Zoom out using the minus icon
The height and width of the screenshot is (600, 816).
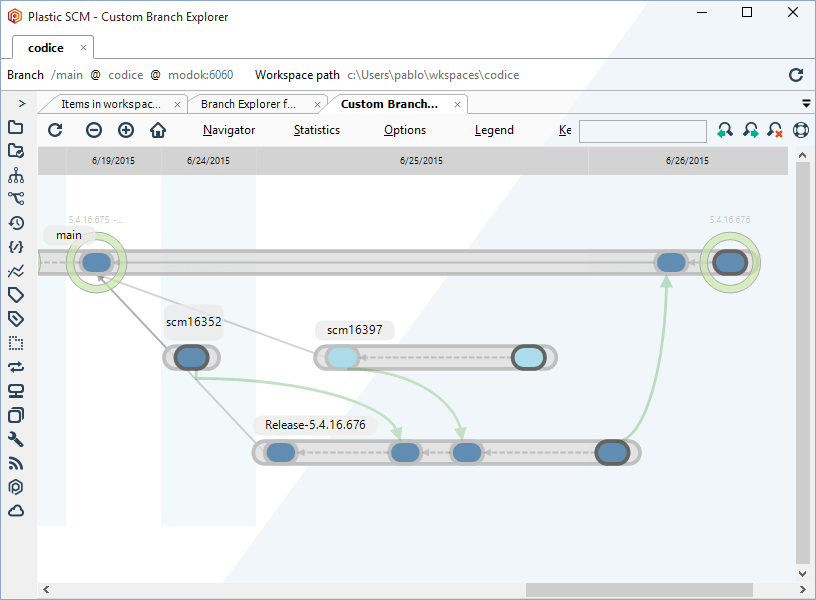coord(93,130)
